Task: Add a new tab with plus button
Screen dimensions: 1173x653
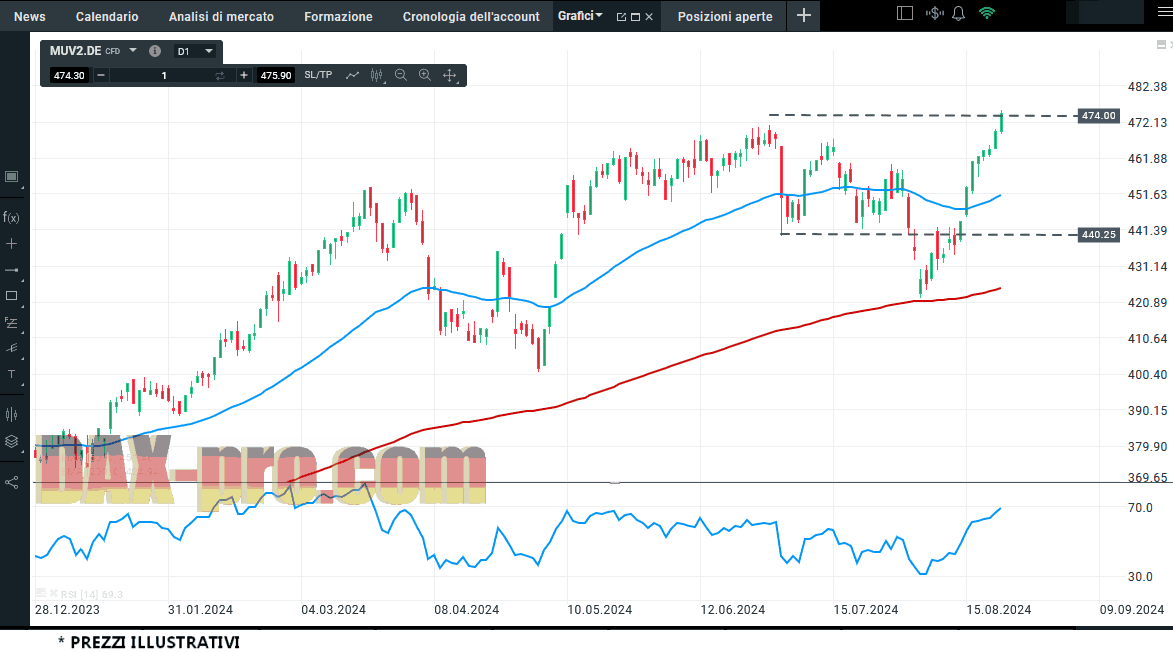Action: (x=803, y=16)
